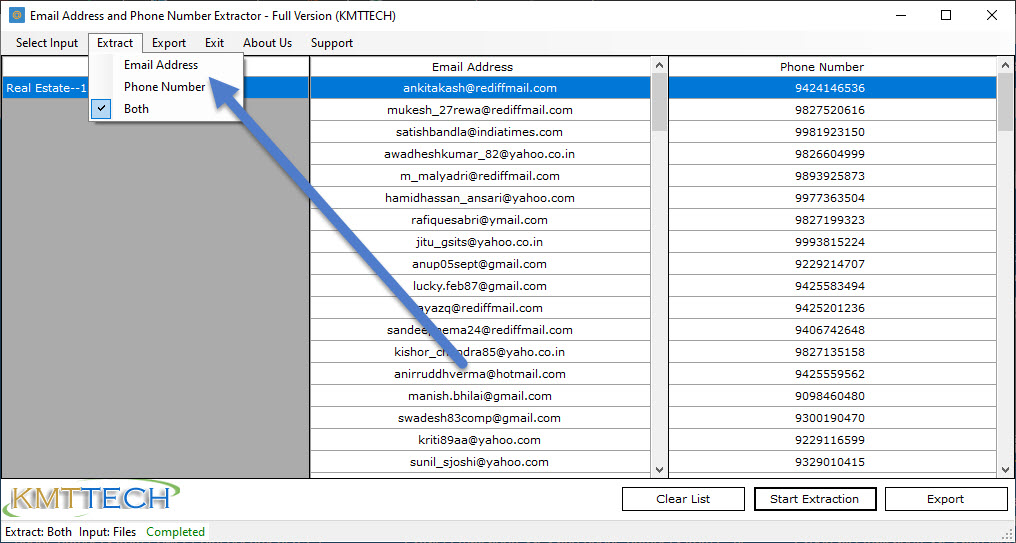
Task: Open the Select Input menu
Action: (47, 43)
